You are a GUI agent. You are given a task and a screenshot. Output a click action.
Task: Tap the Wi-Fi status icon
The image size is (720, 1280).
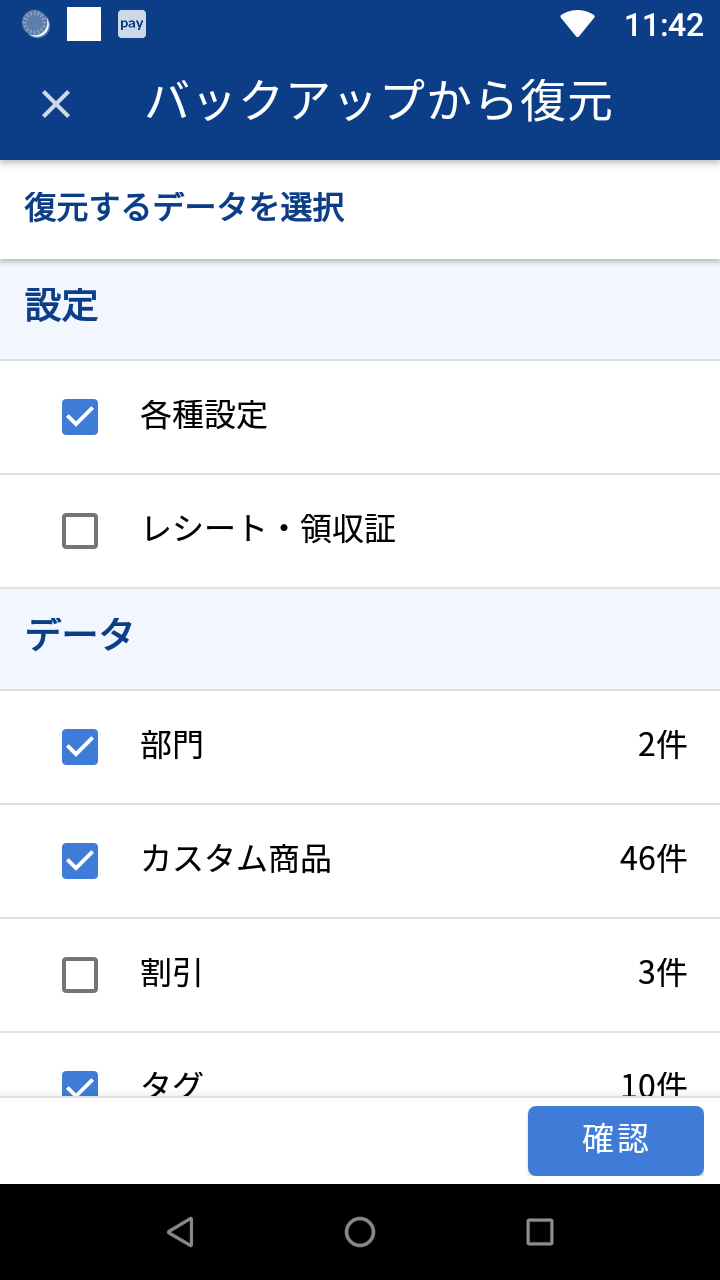pyautogui.click(x=577, y=24)
